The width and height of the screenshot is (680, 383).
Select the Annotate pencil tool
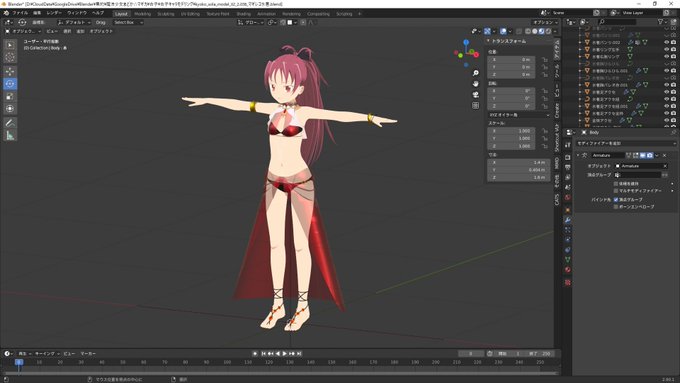[10, 123]
